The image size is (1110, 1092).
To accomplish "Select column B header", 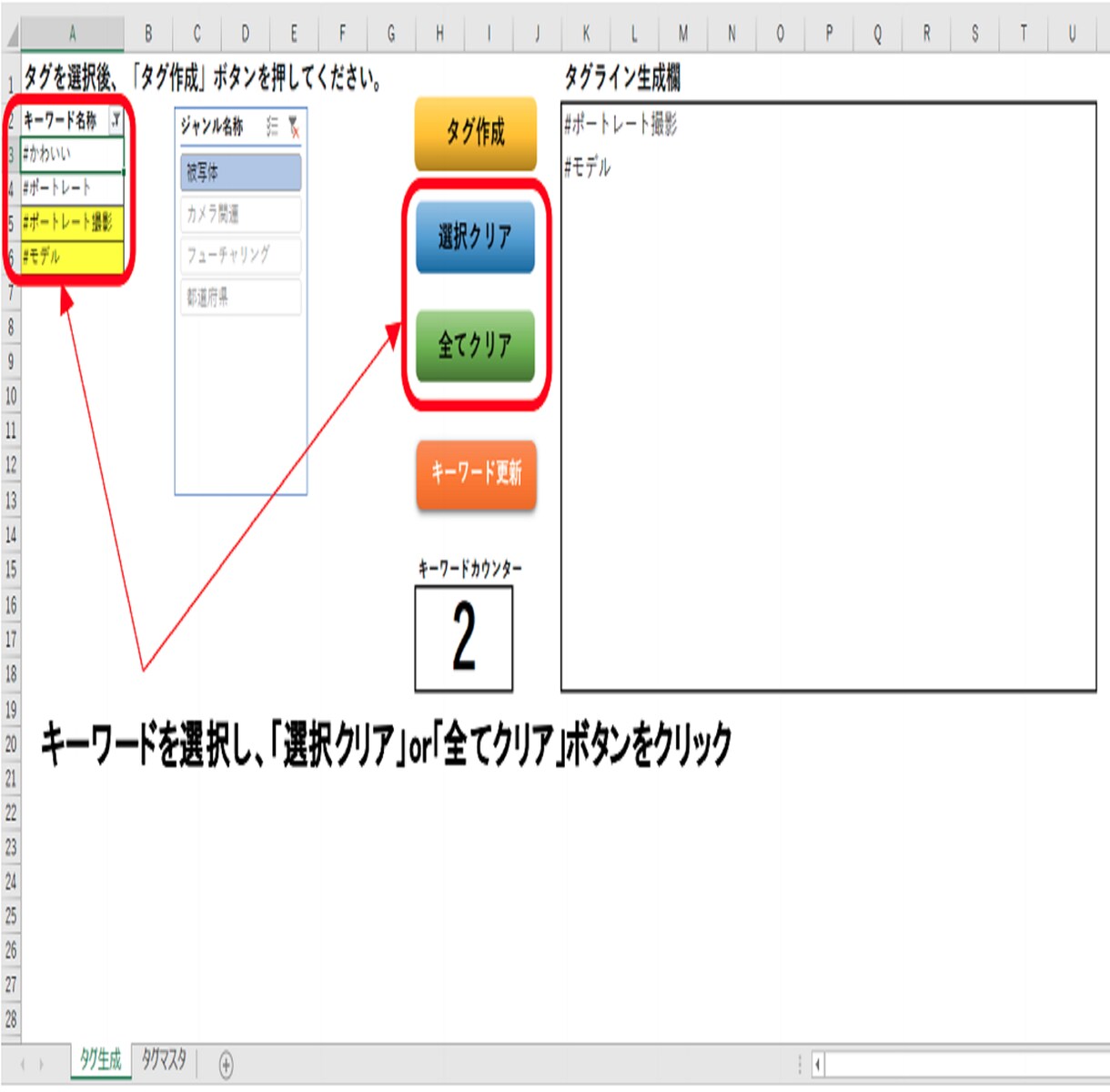I will tap(148, 35).
